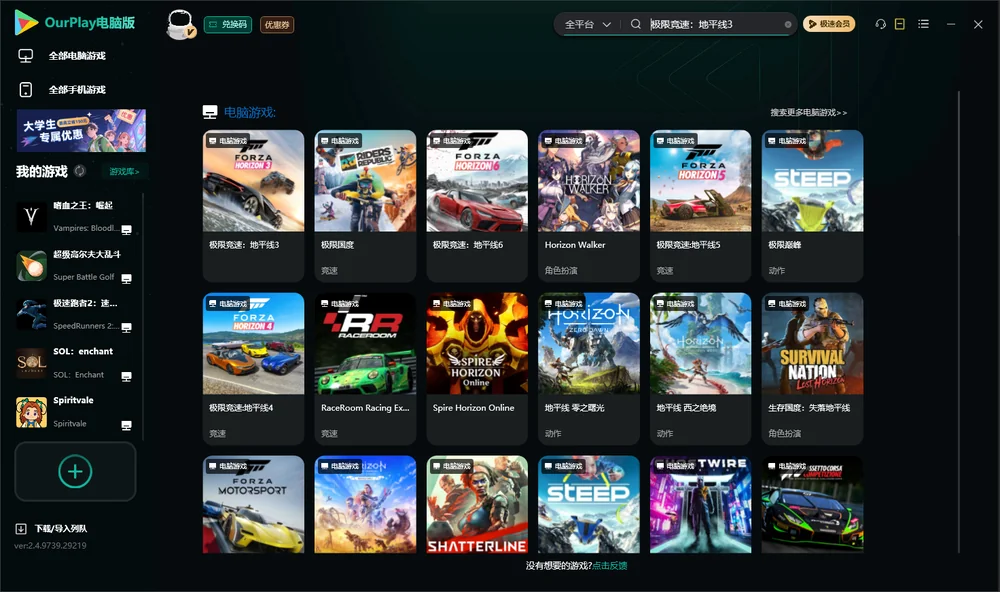The image size is (1000, 592).
Task: Click the SOL: enchant game icon
Action: tap(31, 363)
